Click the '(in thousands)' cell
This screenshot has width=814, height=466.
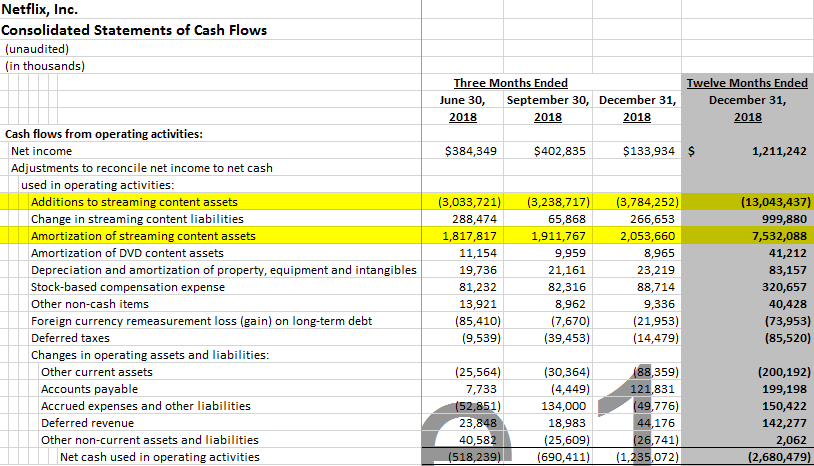(45, 66)
